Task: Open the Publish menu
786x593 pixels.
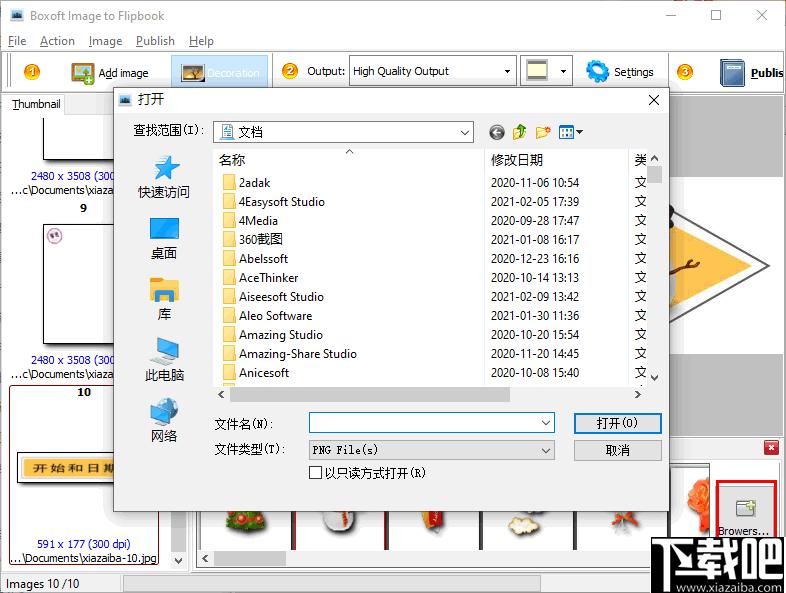Action: pyautogui.click(x=155, y=41)
